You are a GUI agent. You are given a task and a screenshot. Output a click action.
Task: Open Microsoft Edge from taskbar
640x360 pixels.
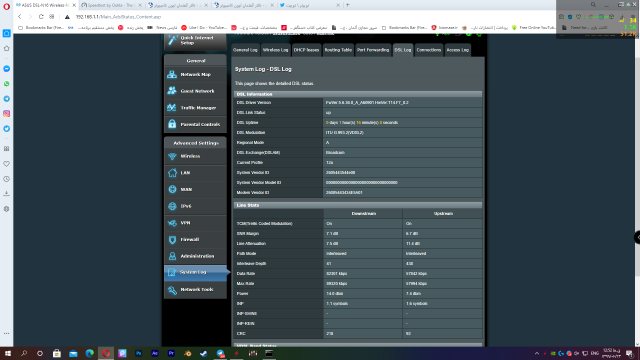pos(89,353)
